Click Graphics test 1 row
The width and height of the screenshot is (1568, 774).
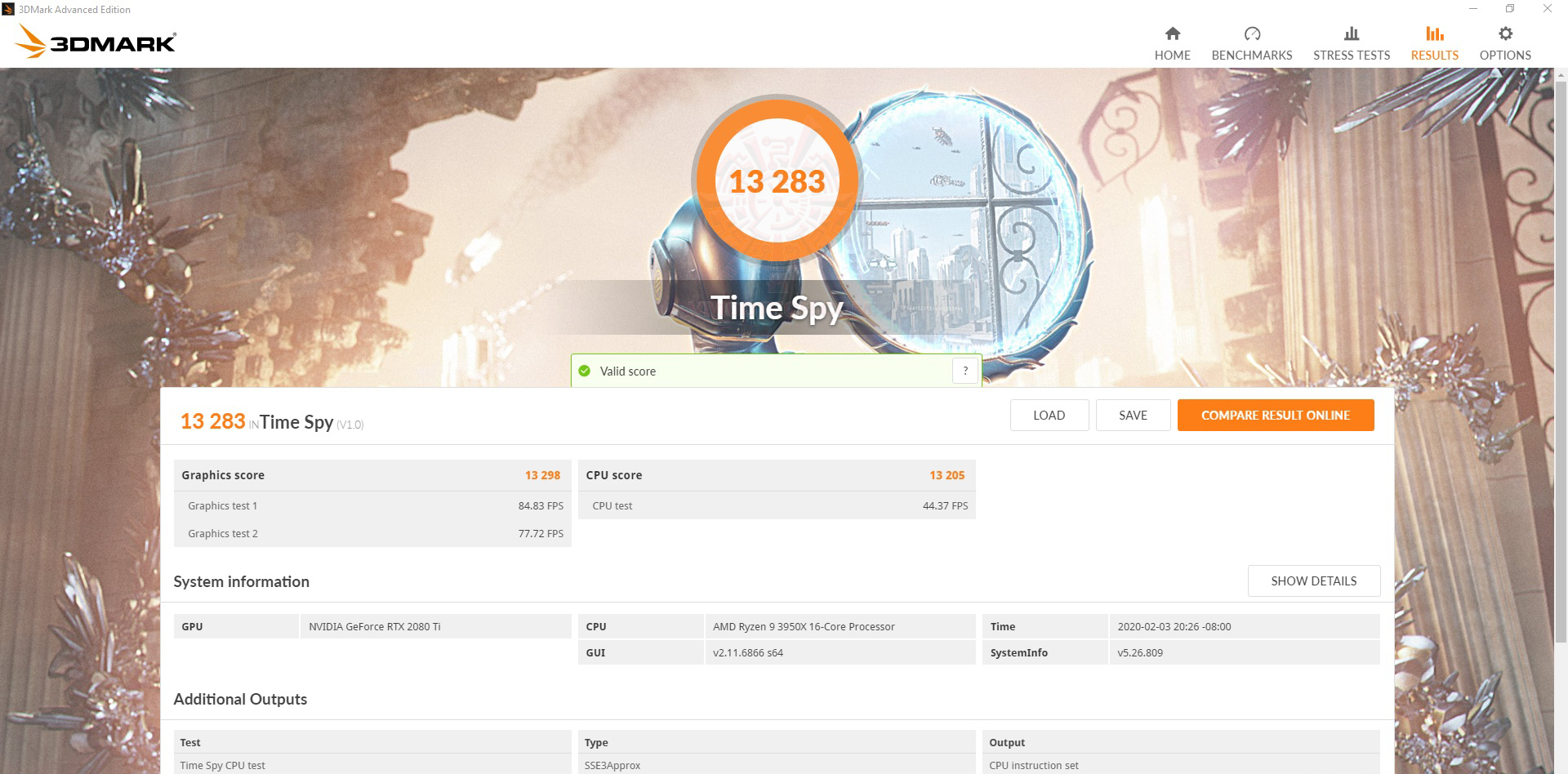tap(372, 505)
